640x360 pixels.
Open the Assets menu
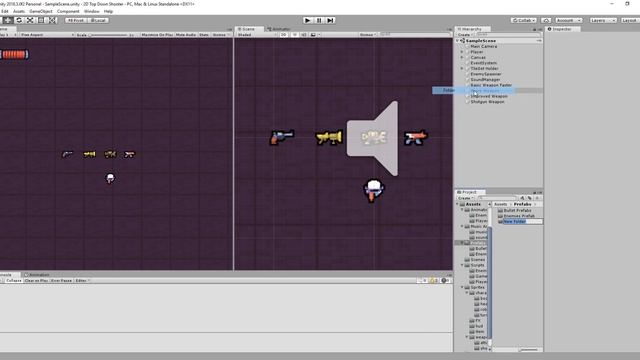point(19,11)
